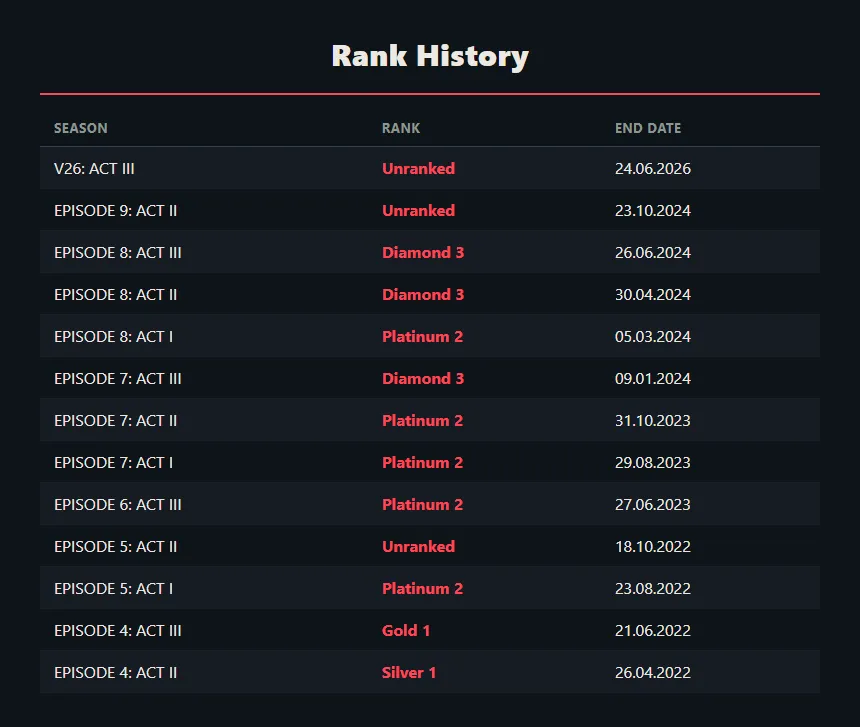Click the "EPISODE 5: ACT I" season cell
Screen dimensions: 860x727
(114, 589)
